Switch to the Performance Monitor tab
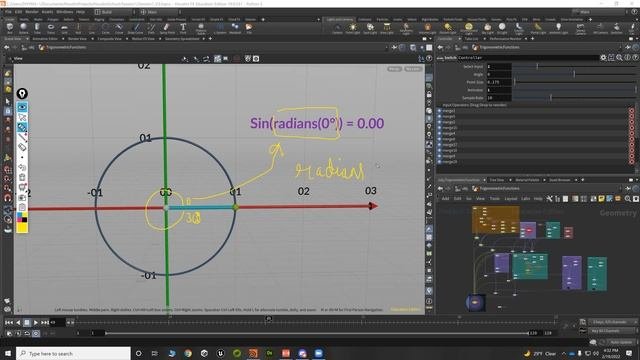Viewport: 640px width, 360px height. point(505,39)
